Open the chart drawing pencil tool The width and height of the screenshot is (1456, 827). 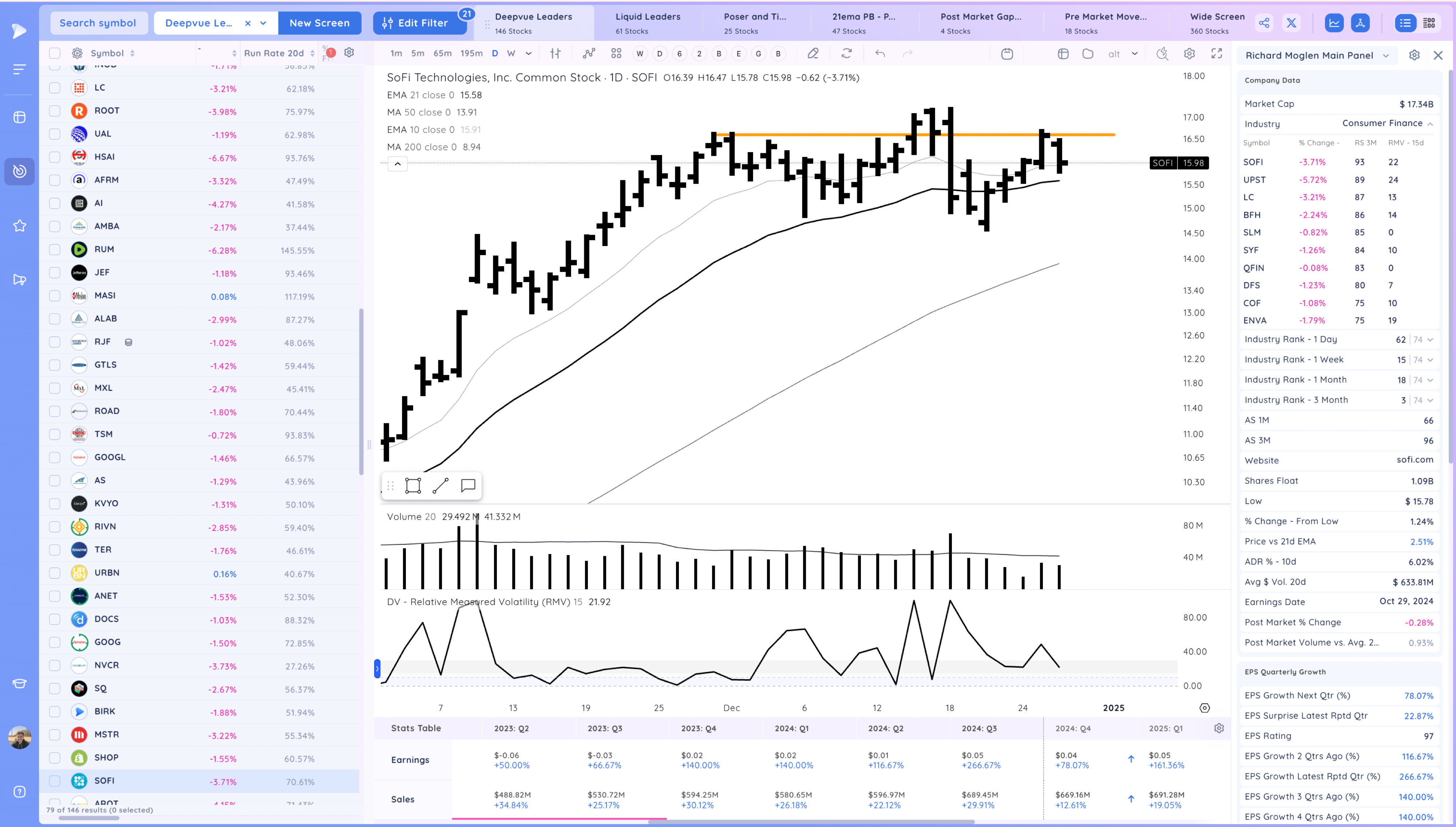tap(812, 54)
